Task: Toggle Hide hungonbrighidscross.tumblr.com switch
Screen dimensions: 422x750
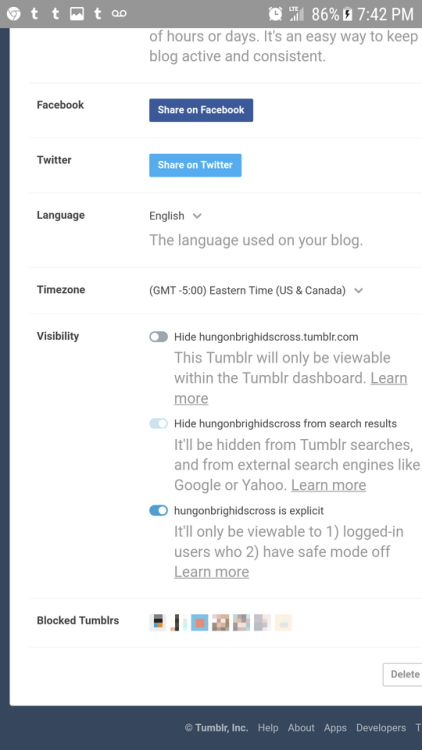Action: click(x=158, y=337)
